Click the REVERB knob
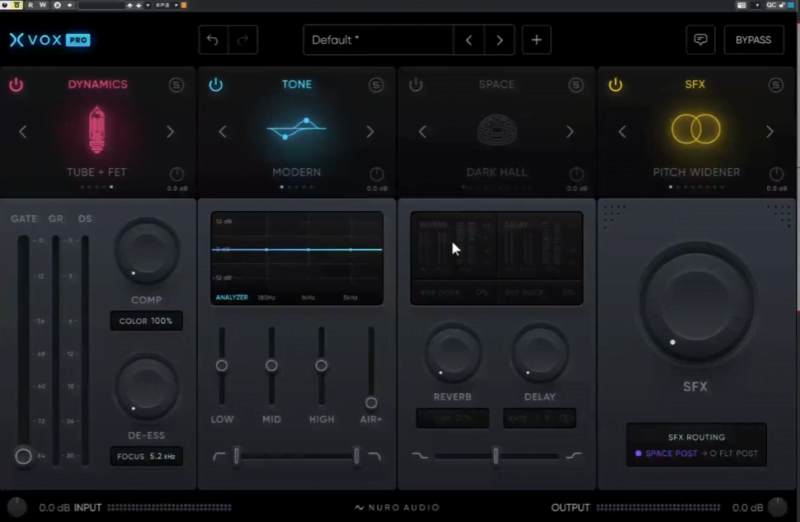800x522 pixels. click(453, 353)
